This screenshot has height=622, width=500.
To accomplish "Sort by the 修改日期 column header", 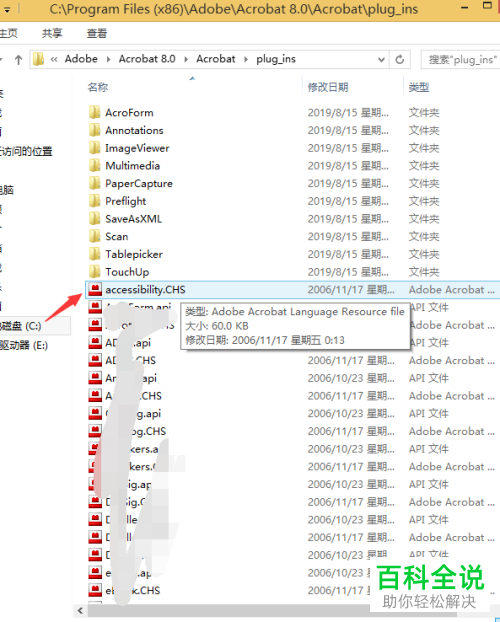I will [328, 87].
